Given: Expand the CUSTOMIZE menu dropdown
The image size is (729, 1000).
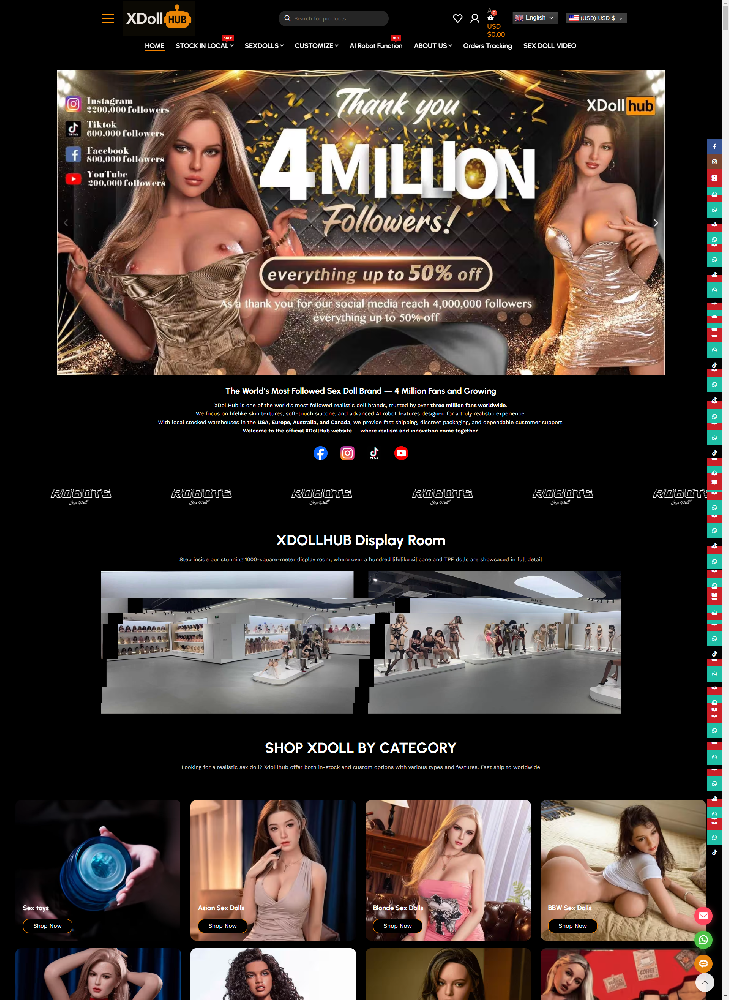Looking at the screenshot, I should pos(316,46).
